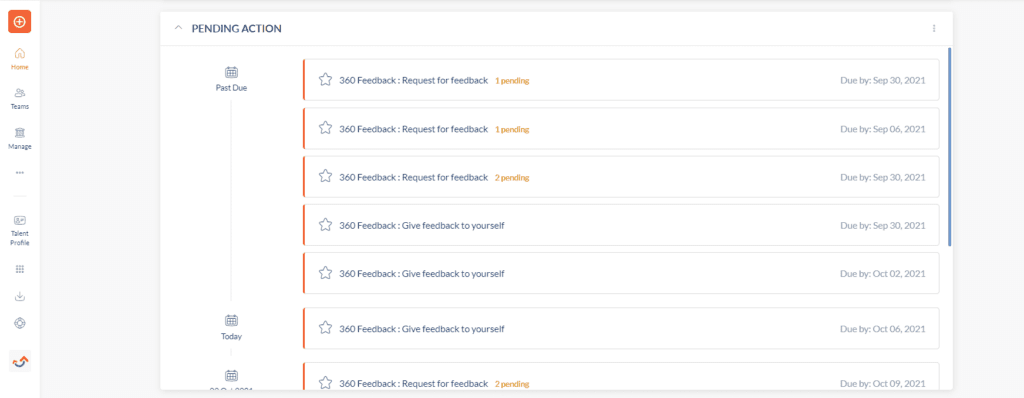Click the Today calendar icon
Viewport: 1024px width, 398px height.
click(231, 320)
